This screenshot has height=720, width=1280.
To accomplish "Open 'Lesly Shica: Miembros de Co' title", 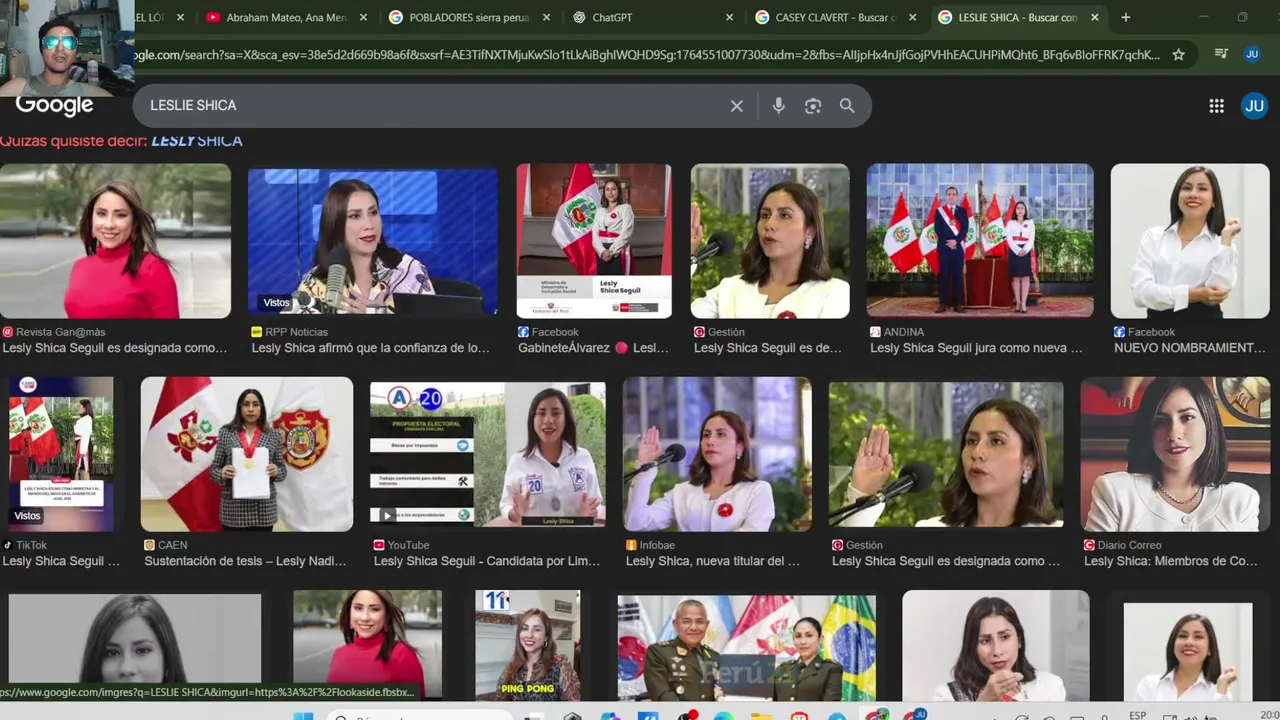I will (1171, 561).
